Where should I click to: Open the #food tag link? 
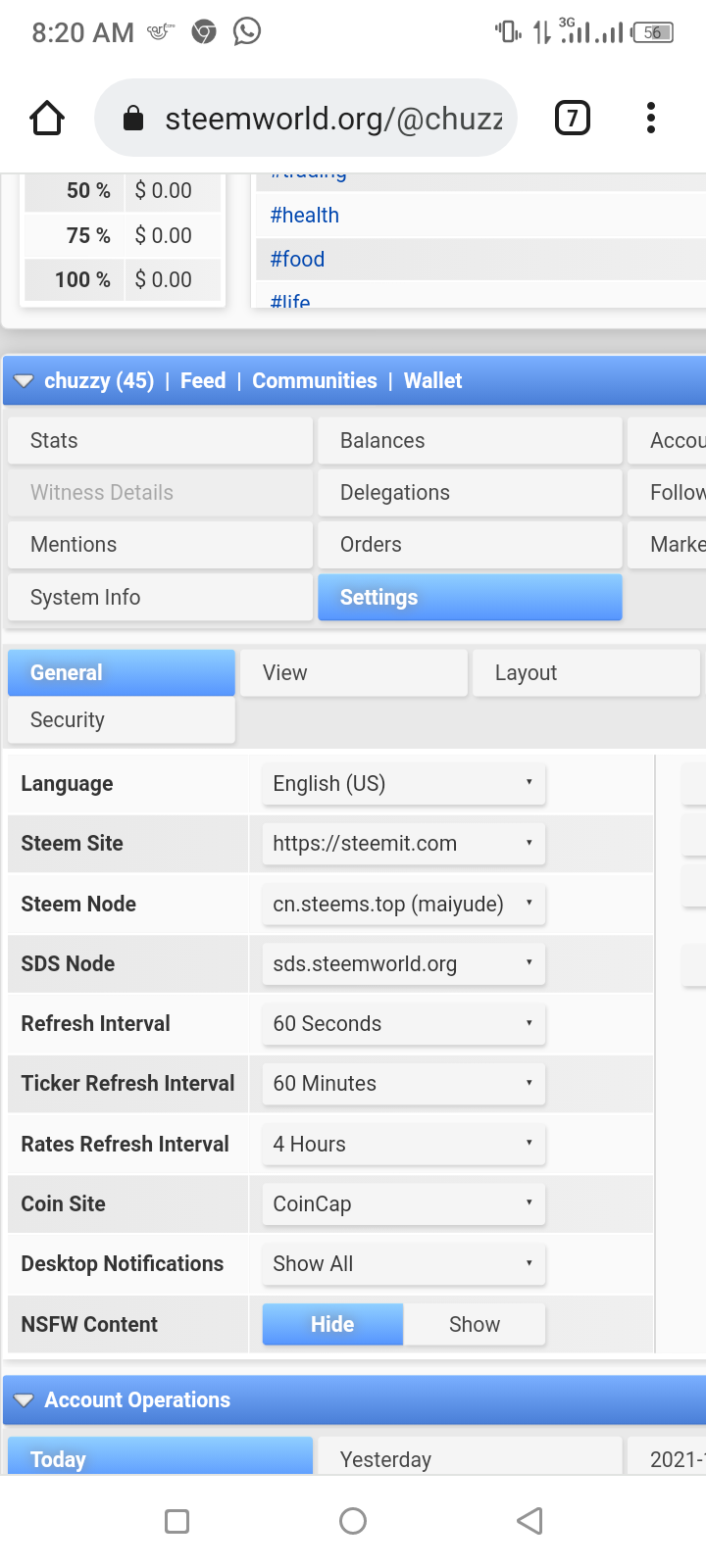click(x=297, y=260)
